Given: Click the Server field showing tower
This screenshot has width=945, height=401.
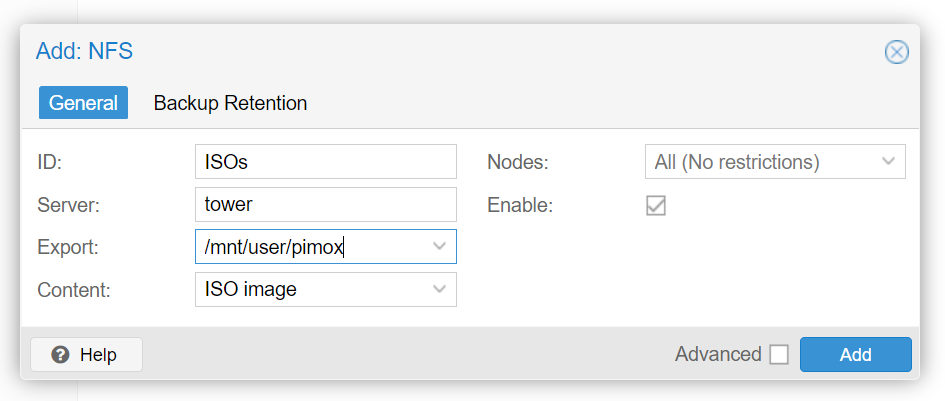Looking at the screenshot, I should point(325,204).
